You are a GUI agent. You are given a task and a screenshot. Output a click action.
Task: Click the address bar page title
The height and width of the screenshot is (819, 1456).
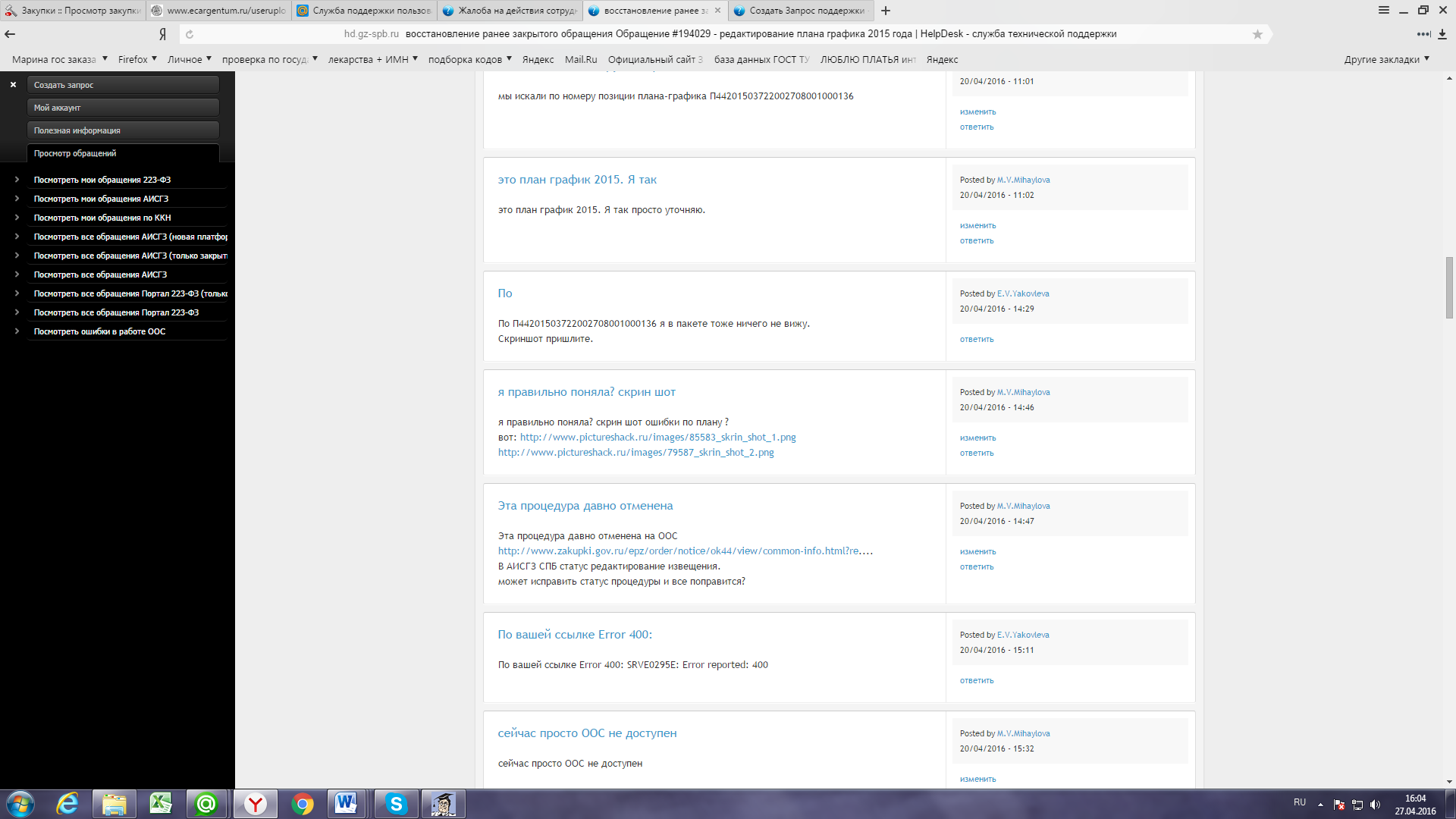click(x=761, y=34)
